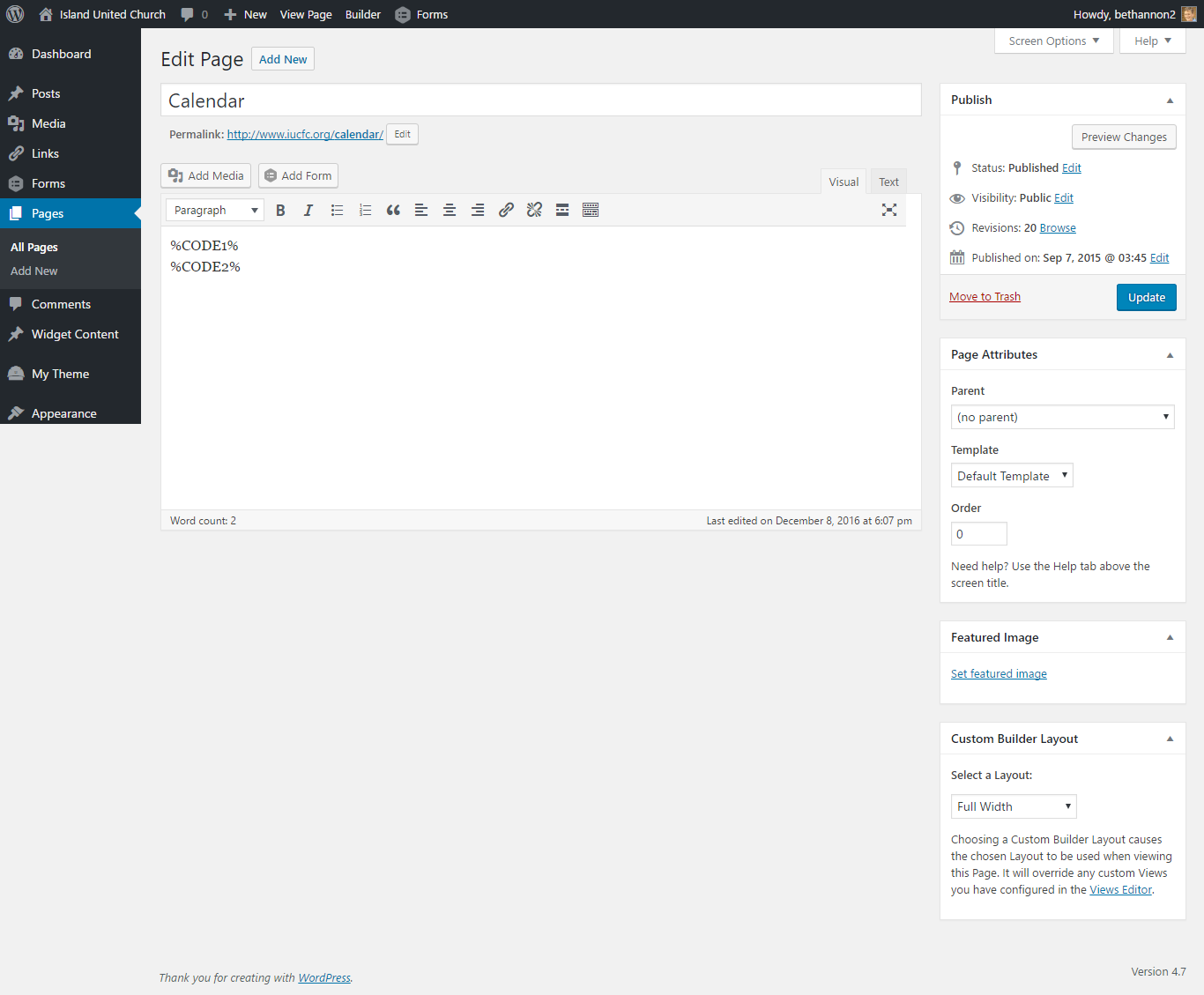1204x995 pixels.
Task: Toggle italic formatting
Action: pyautogui.click(x=308, y=210)
